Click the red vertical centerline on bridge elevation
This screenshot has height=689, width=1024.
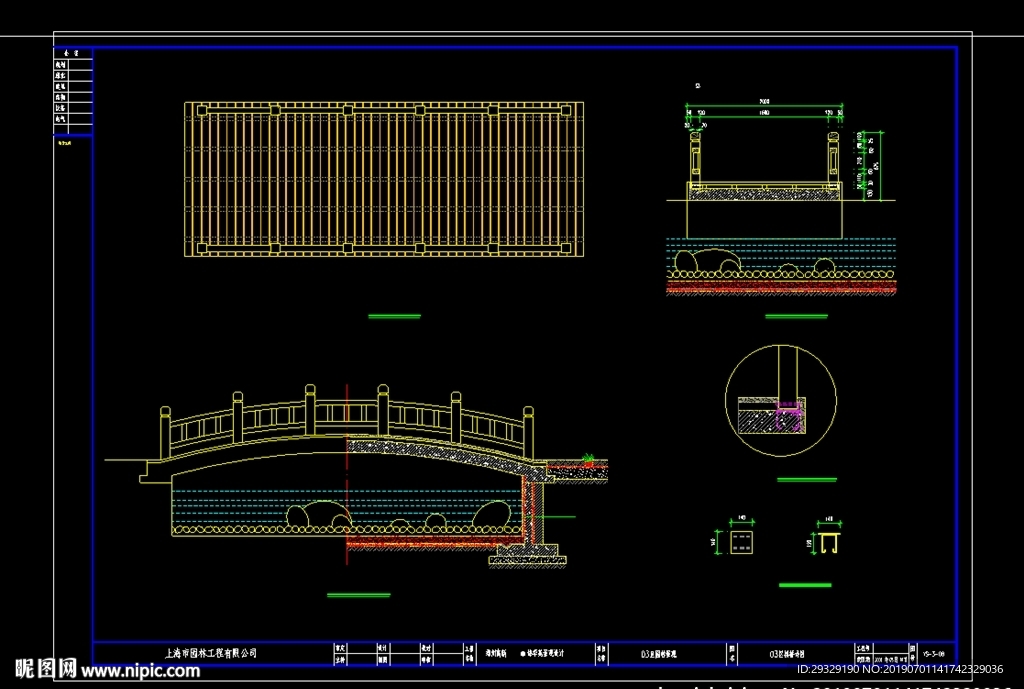(x=346, y=470)
